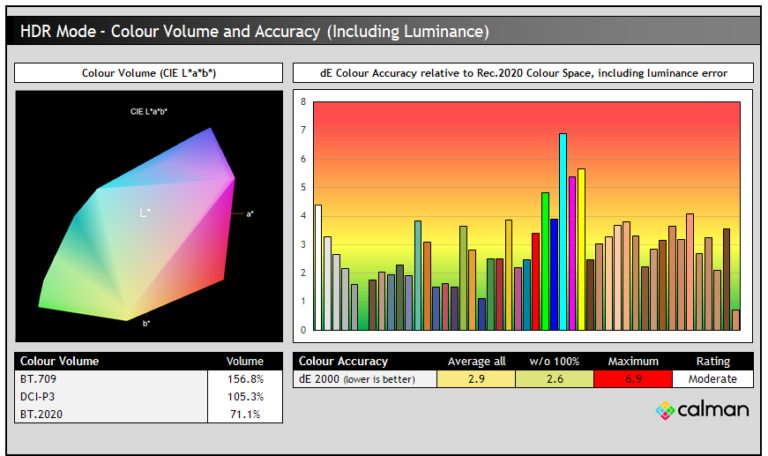
Task: Select the tallest cyan bar in chart
Action: coord(563,232)
